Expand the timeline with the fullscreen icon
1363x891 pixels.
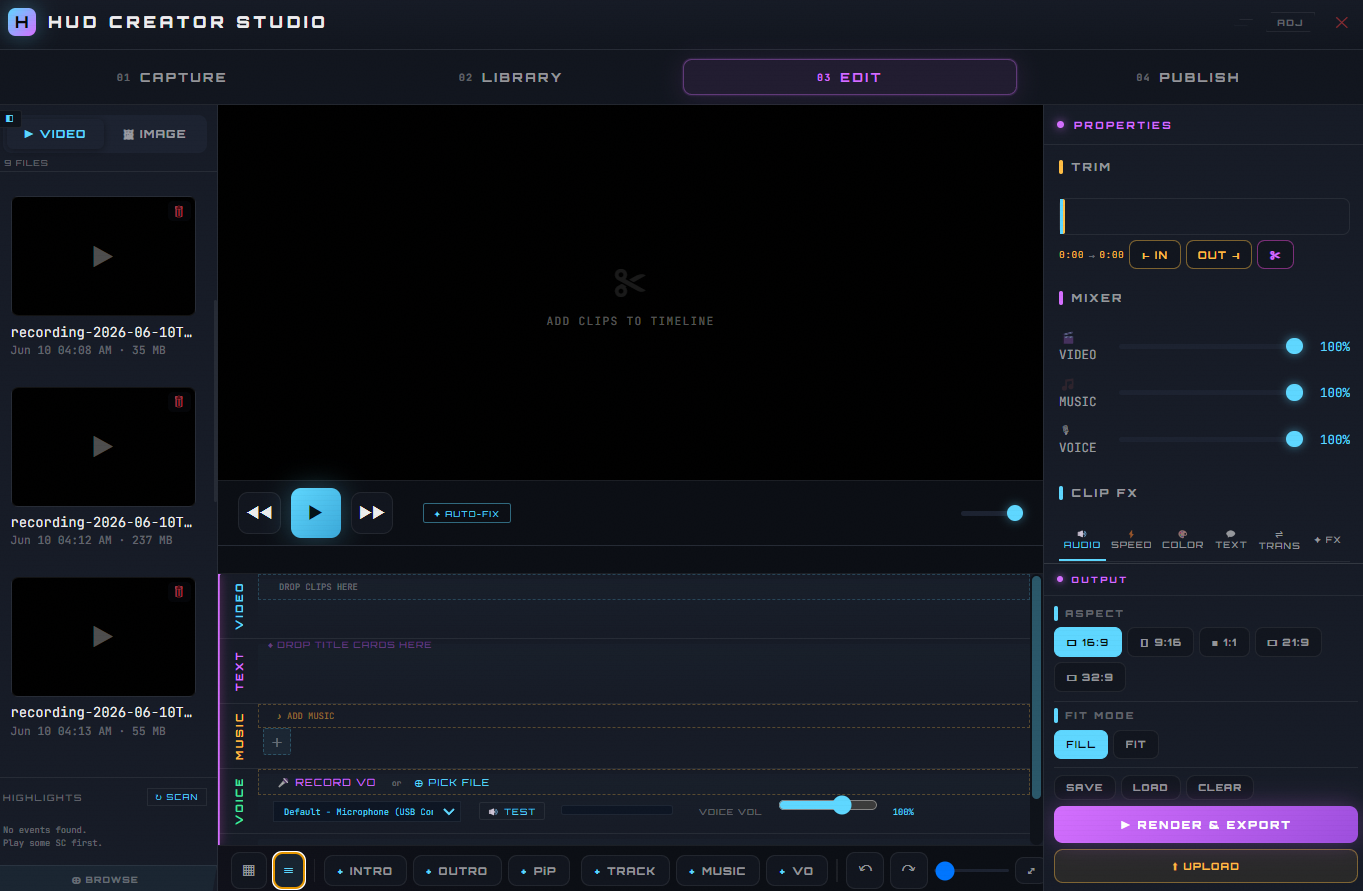pos(1030,871)
